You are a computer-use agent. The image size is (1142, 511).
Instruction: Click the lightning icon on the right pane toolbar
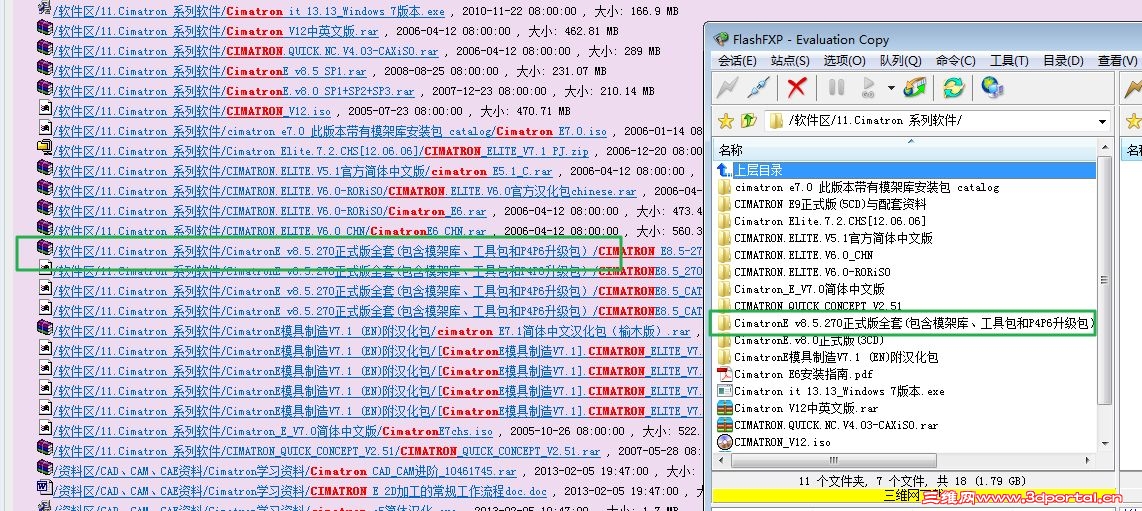click(1133, 88)
